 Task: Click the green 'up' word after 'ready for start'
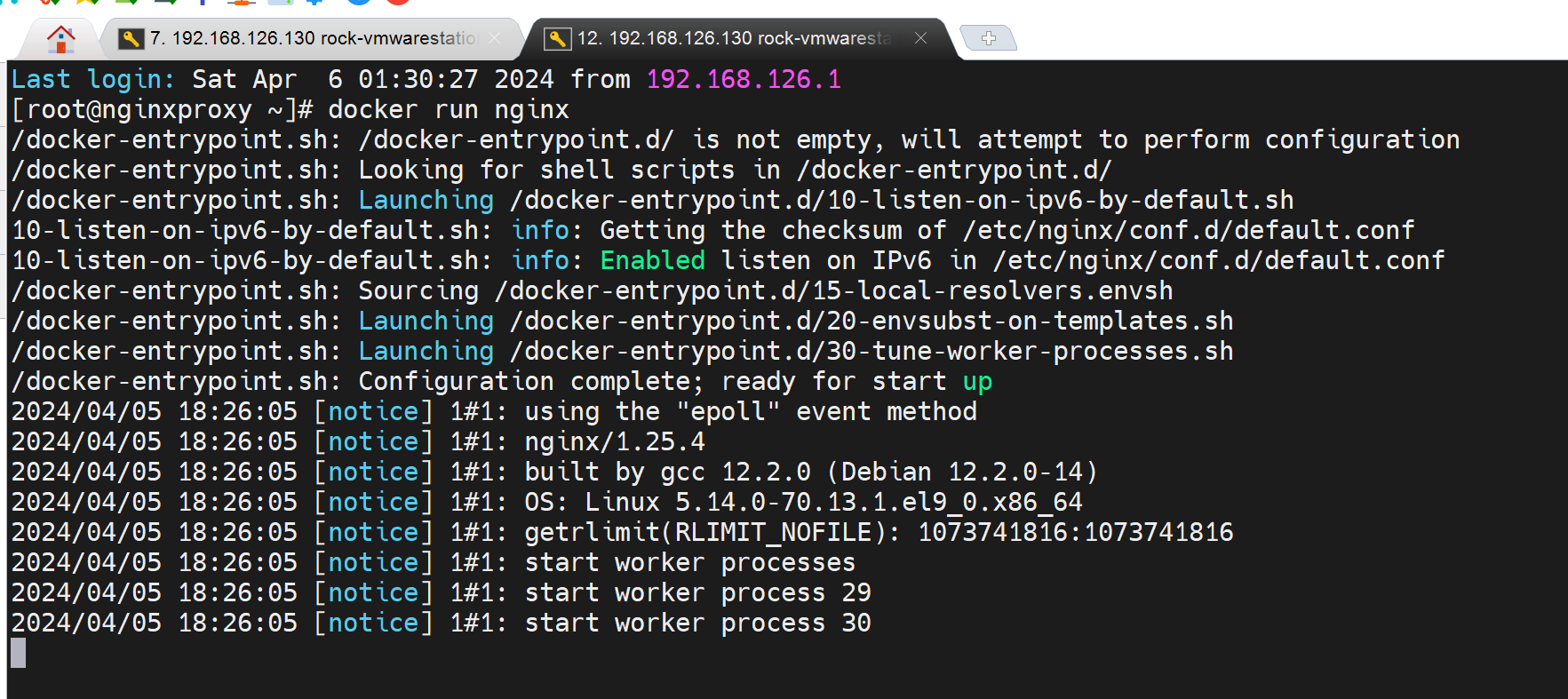[977, 382]
